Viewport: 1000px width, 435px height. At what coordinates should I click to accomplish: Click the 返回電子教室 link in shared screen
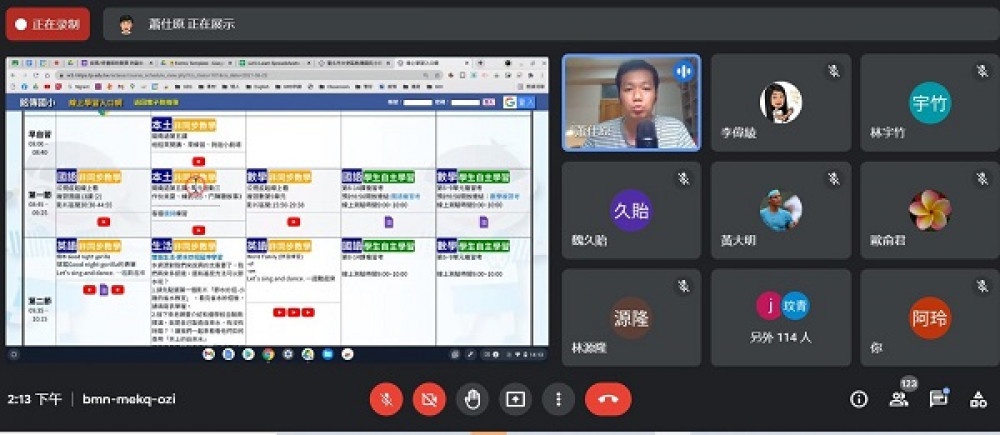pyautogui.click(x=155, y=102)
